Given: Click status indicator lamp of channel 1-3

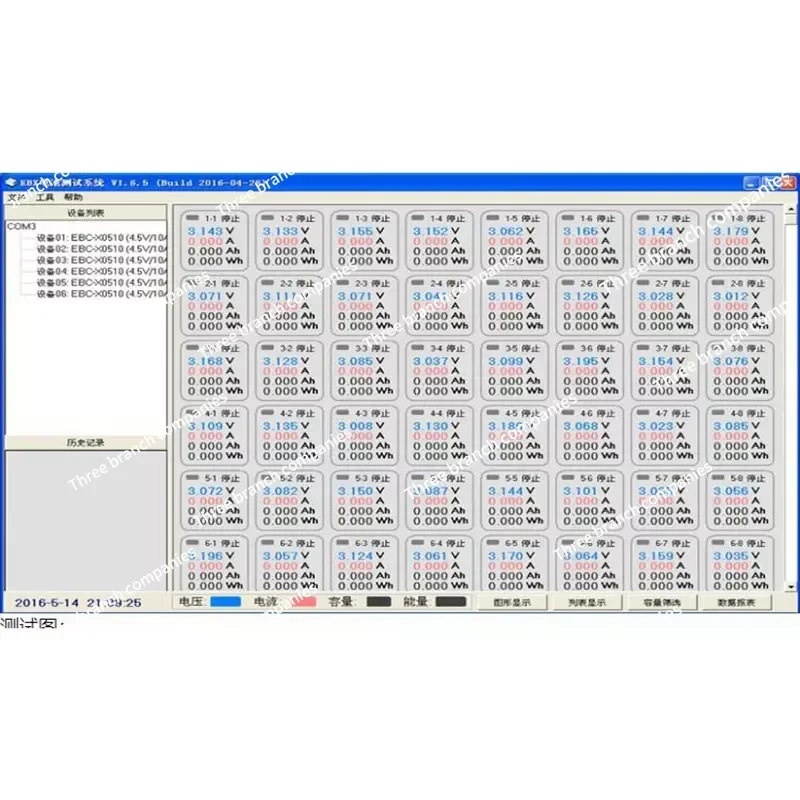Looking at the screenshot, I should pyautogui.click(x=342, y=218).
